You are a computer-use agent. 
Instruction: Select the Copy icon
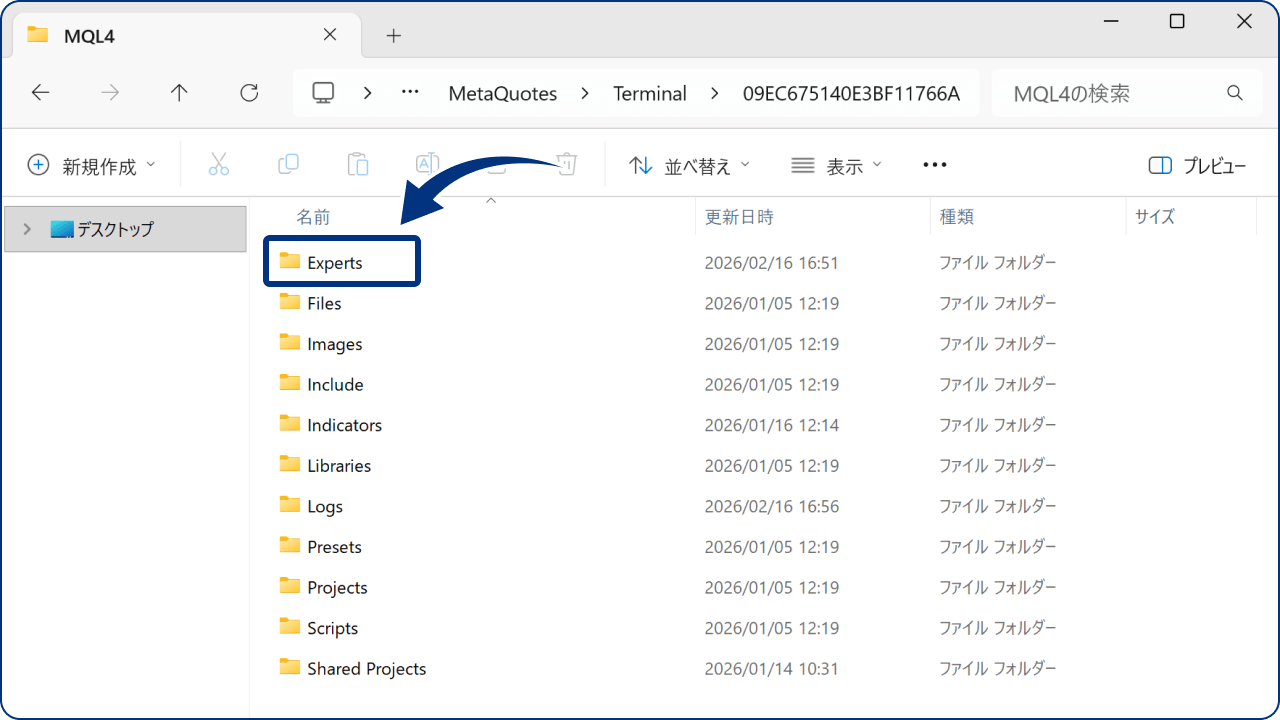click(288, 163)
